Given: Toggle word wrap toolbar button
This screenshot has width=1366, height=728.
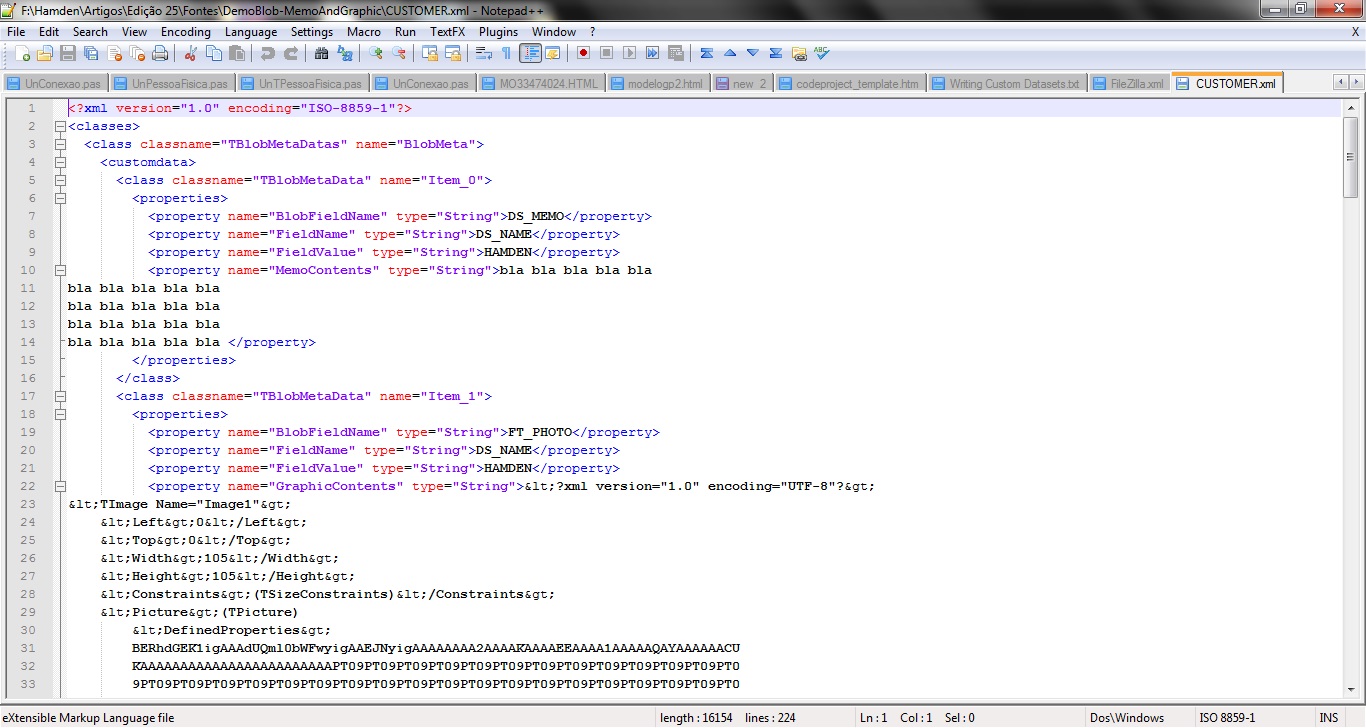Looking at the screenshot, I should (483, 53).
